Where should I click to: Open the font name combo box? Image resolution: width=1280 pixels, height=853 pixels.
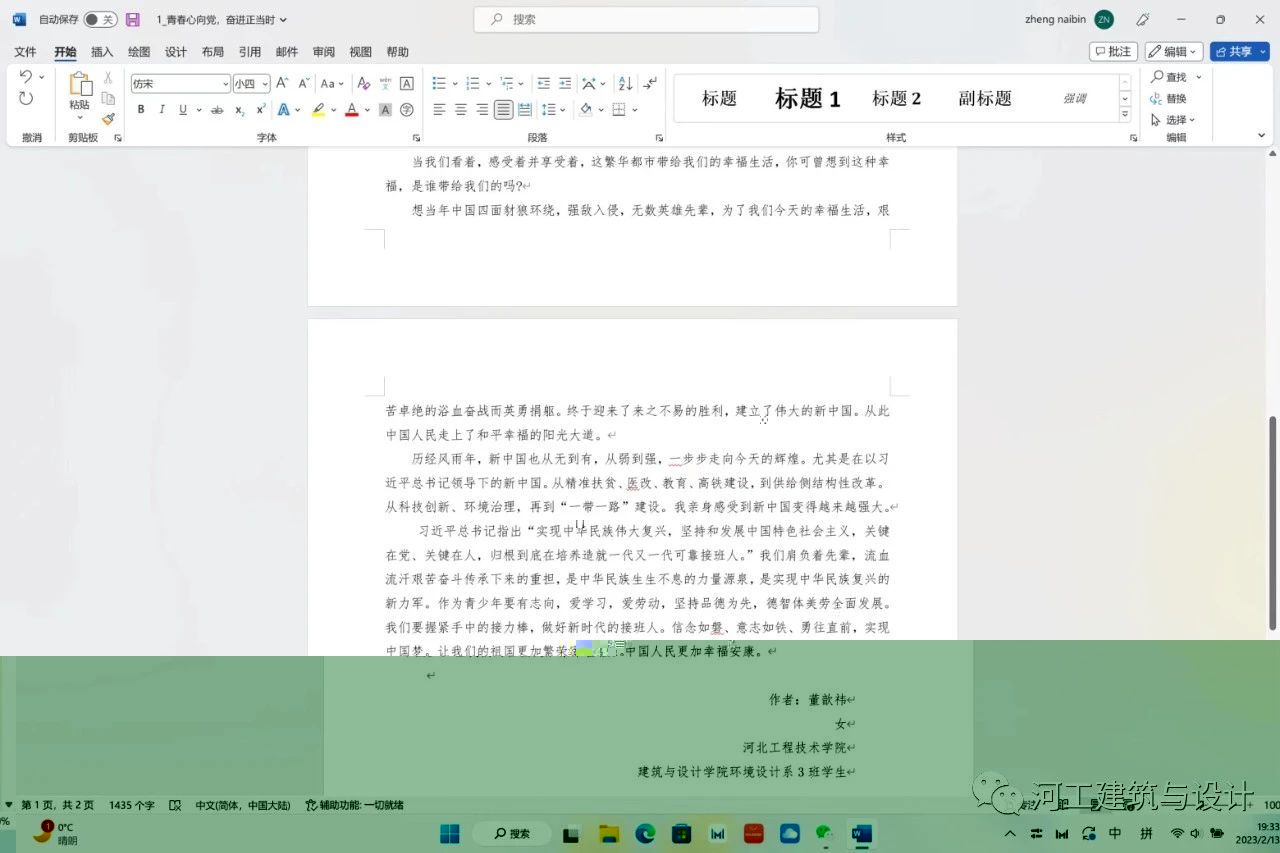180,84
